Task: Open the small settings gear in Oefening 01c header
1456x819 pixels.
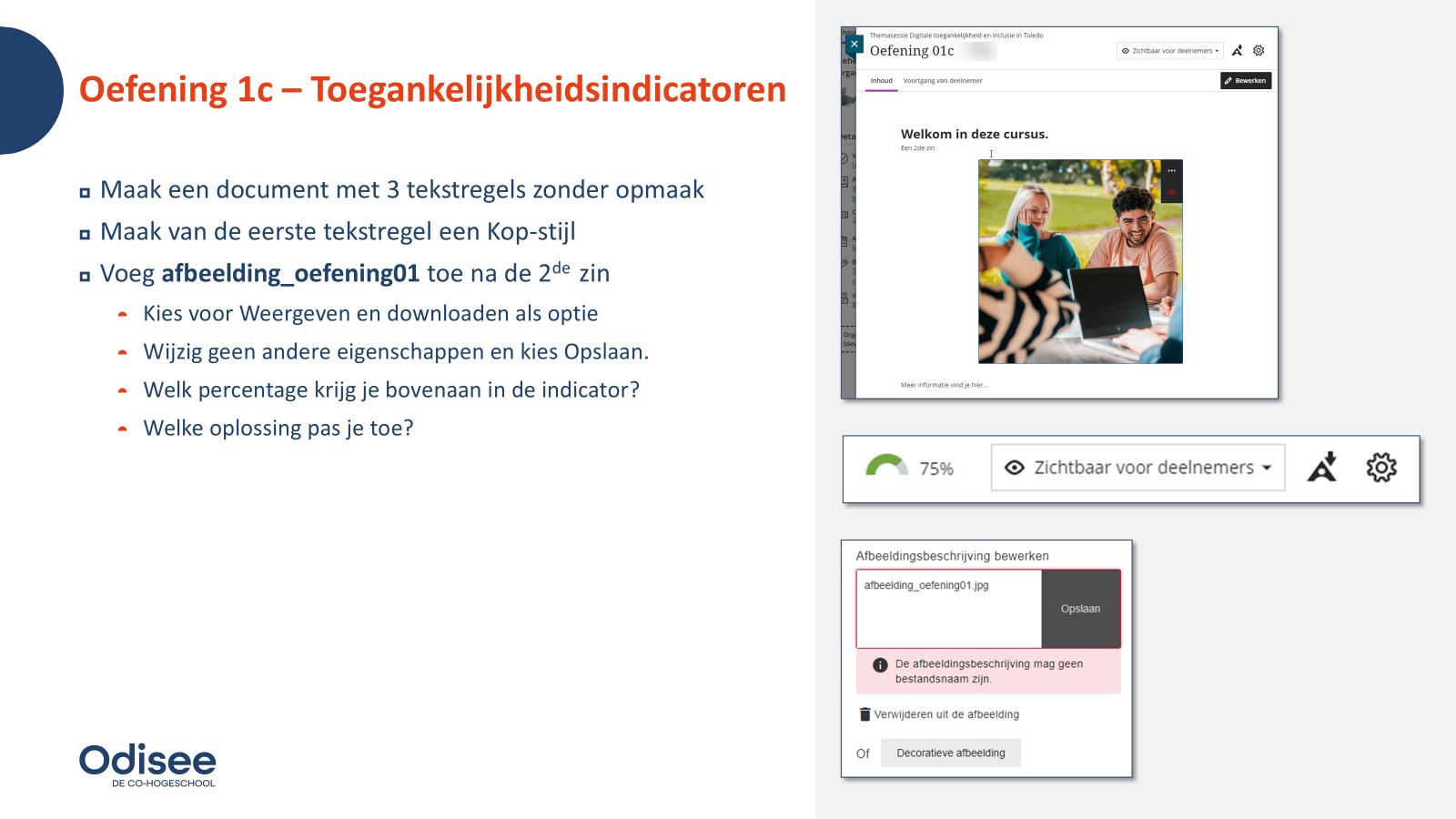Action: coord(1259,51)
